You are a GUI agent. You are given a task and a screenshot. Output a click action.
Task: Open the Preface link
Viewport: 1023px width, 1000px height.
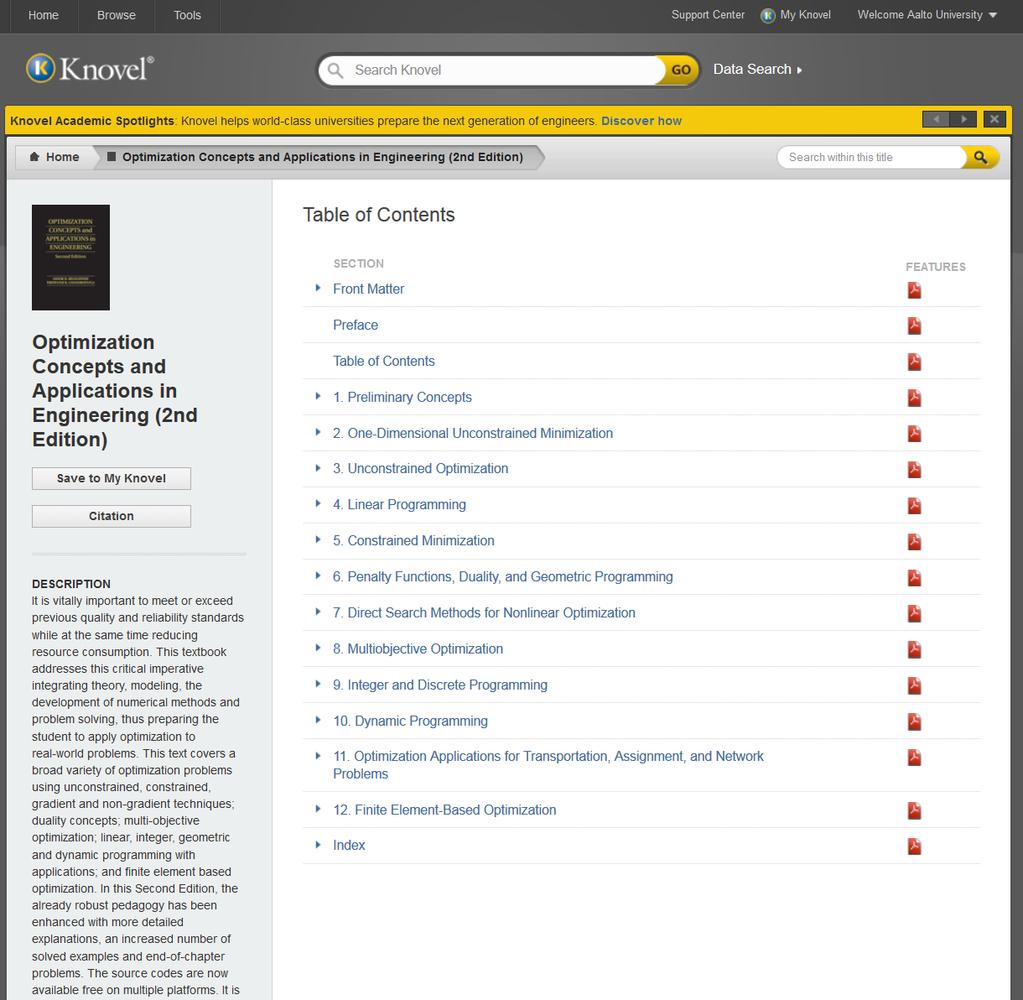coord(355,325)
